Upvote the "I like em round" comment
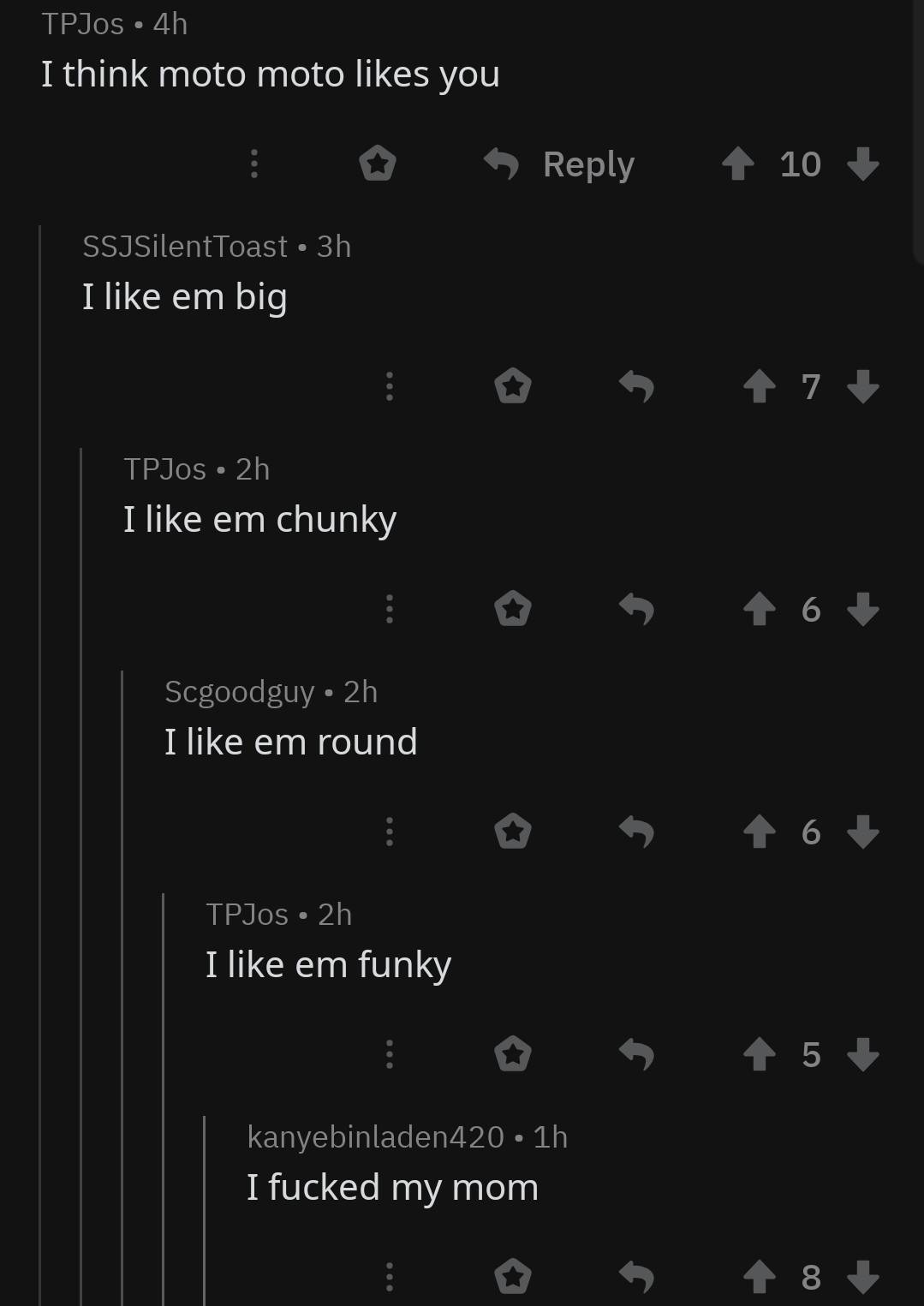924x1306 pixels. 759,832
